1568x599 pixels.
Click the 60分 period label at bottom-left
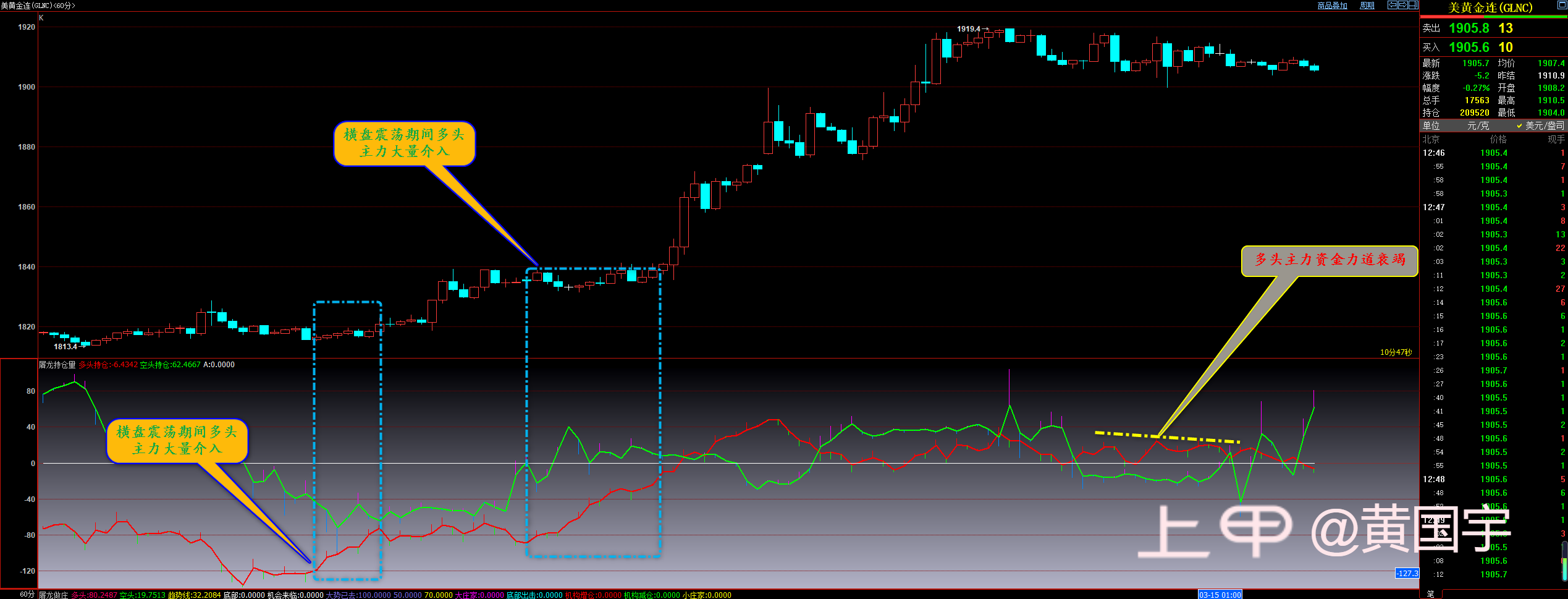click(27, 594)
